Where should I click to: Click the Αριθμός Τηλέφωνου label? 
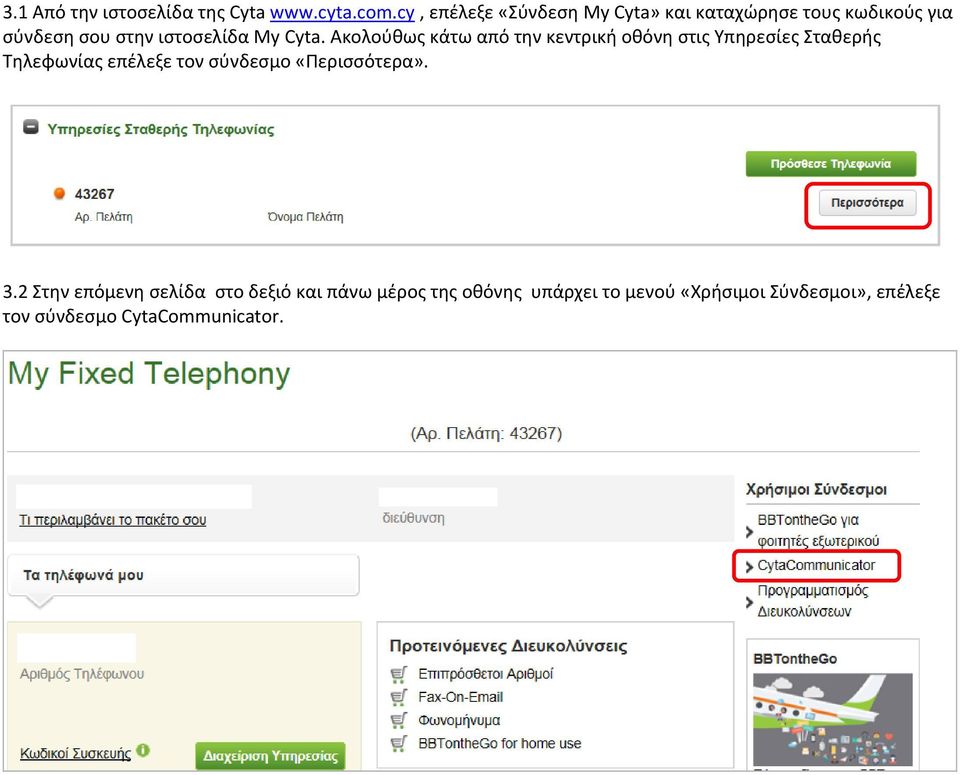pyautogui.click(x=82, y=674)
